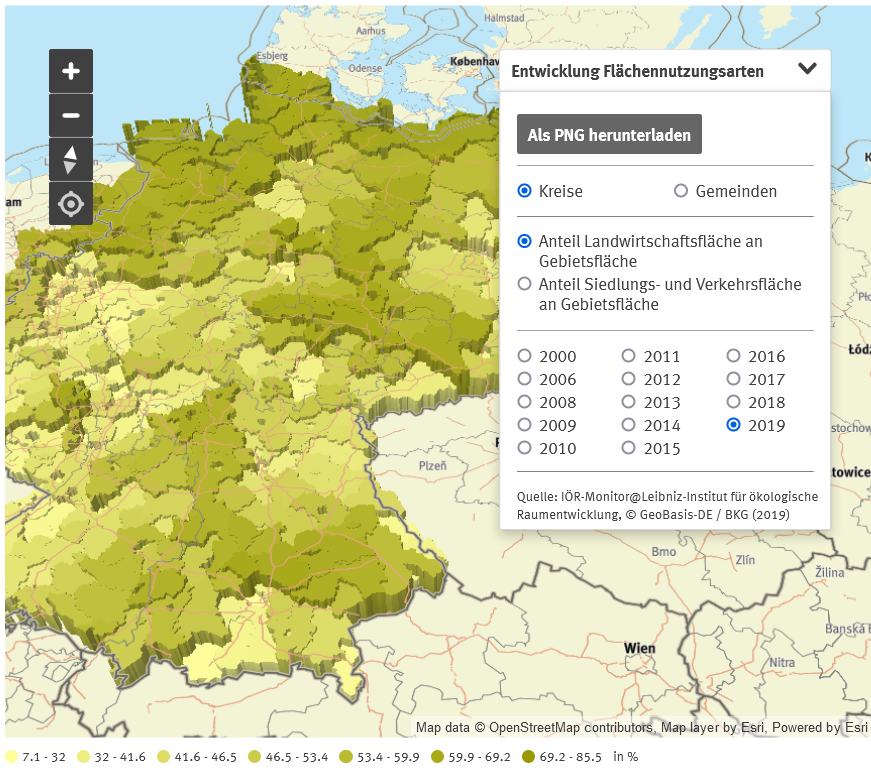Zoom in on the map
The height and width of the screenshot is (770, 871).
pyautogui.click(x=71, y=71)
